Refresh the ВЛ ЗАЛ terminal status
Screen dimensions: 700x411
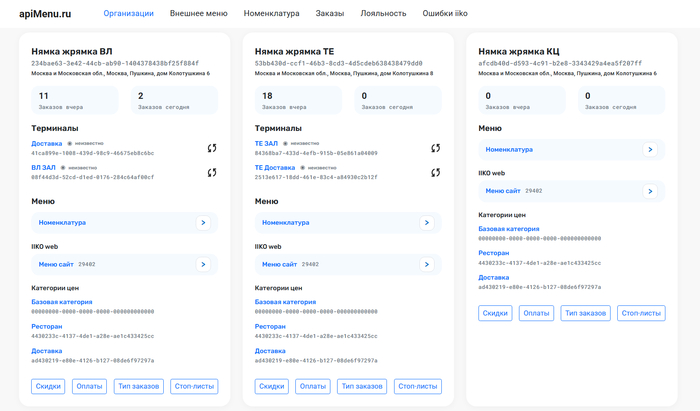[x=212, y=172]
